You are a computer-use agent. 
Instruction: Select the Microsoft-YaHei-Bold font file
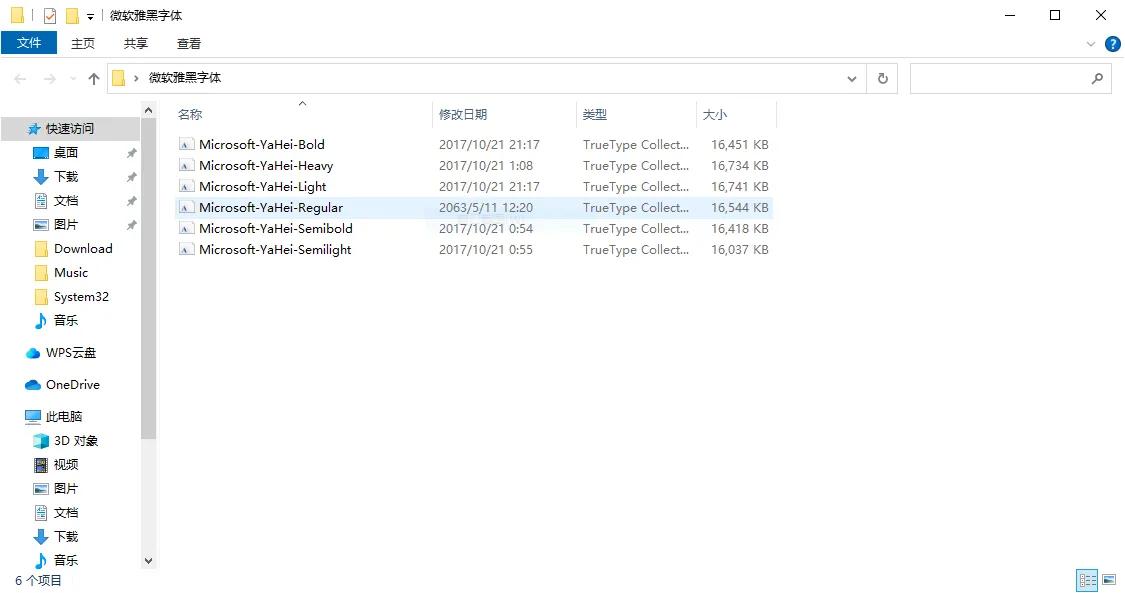[261, 145]
